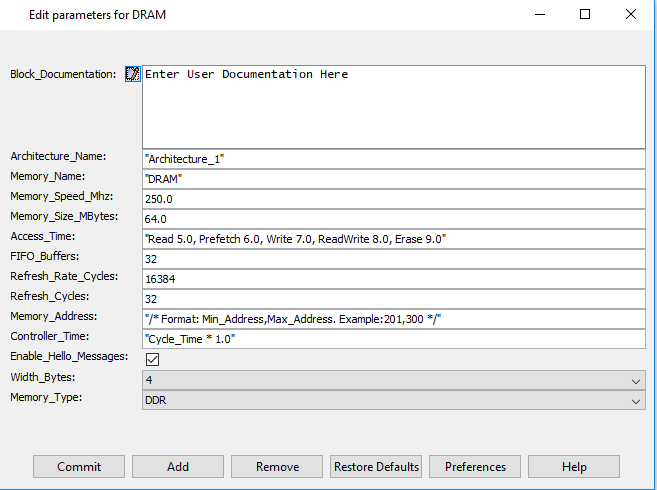Select the Memory_Name field containing DRAM
Screen dimensions: 657x490
tap(394, 179)
